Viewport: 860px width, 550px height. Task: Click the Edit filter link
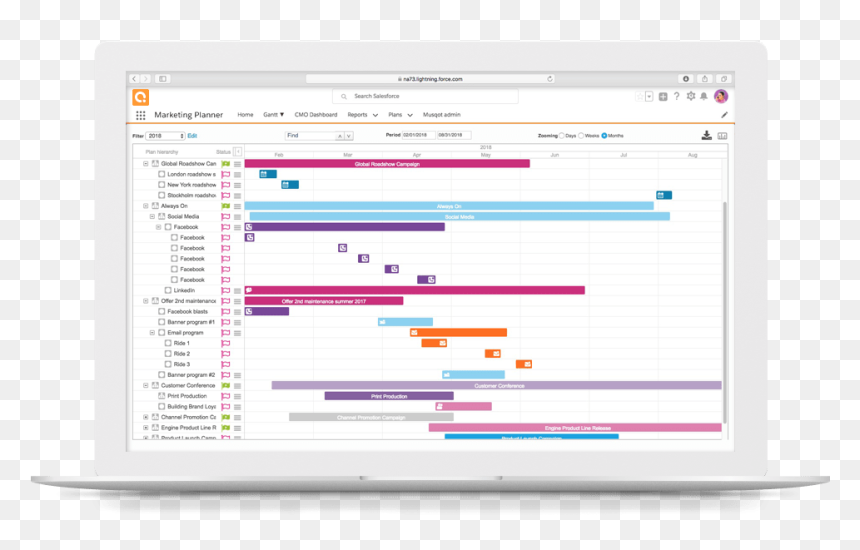pyautogui.click(x=192, y=136)
